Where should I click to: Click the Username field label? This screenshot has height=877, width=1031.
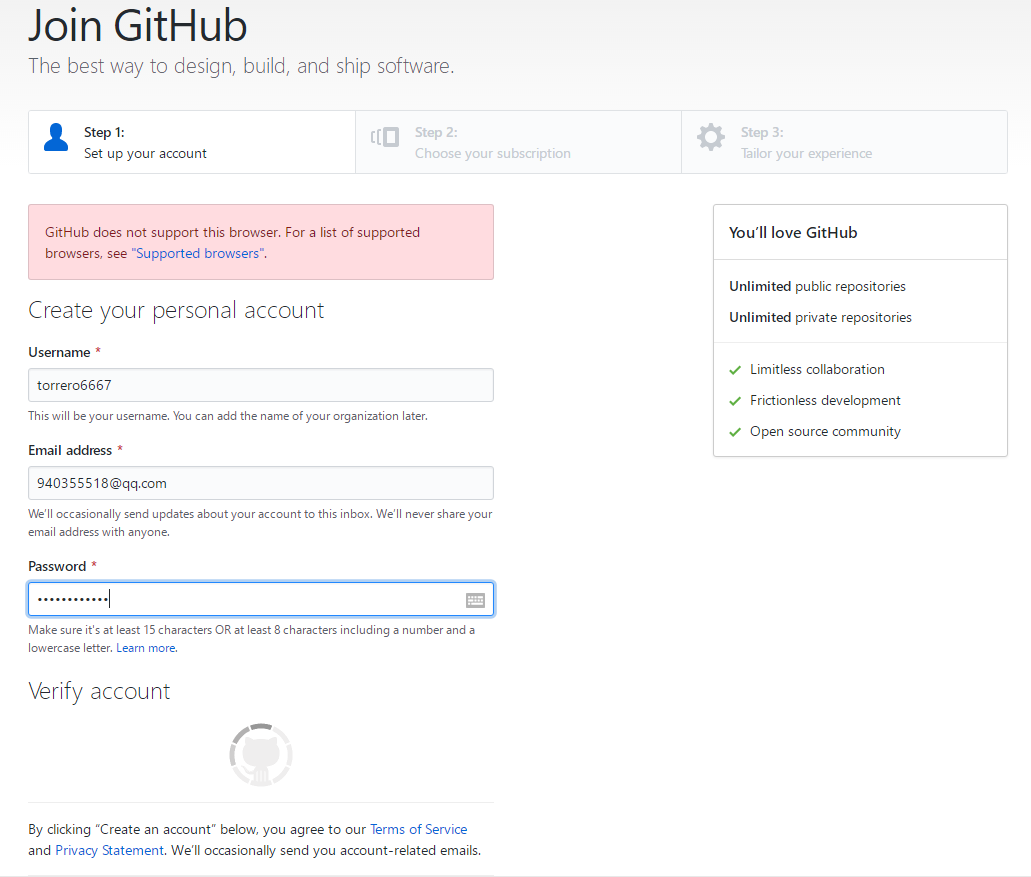59,352
